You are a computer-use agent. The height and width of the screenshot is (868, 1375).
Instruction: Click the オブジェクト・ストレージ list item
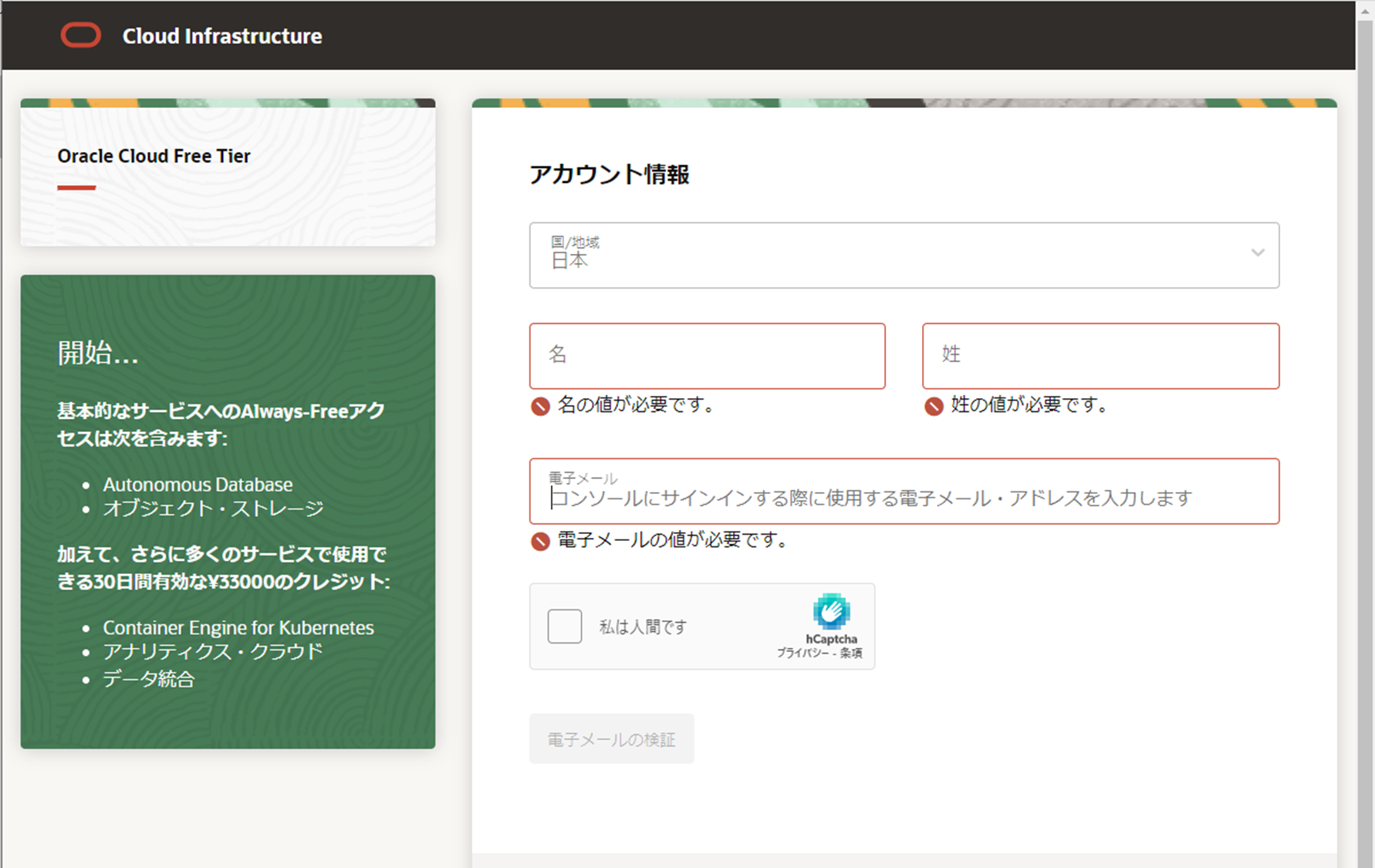tap(213, 508)
